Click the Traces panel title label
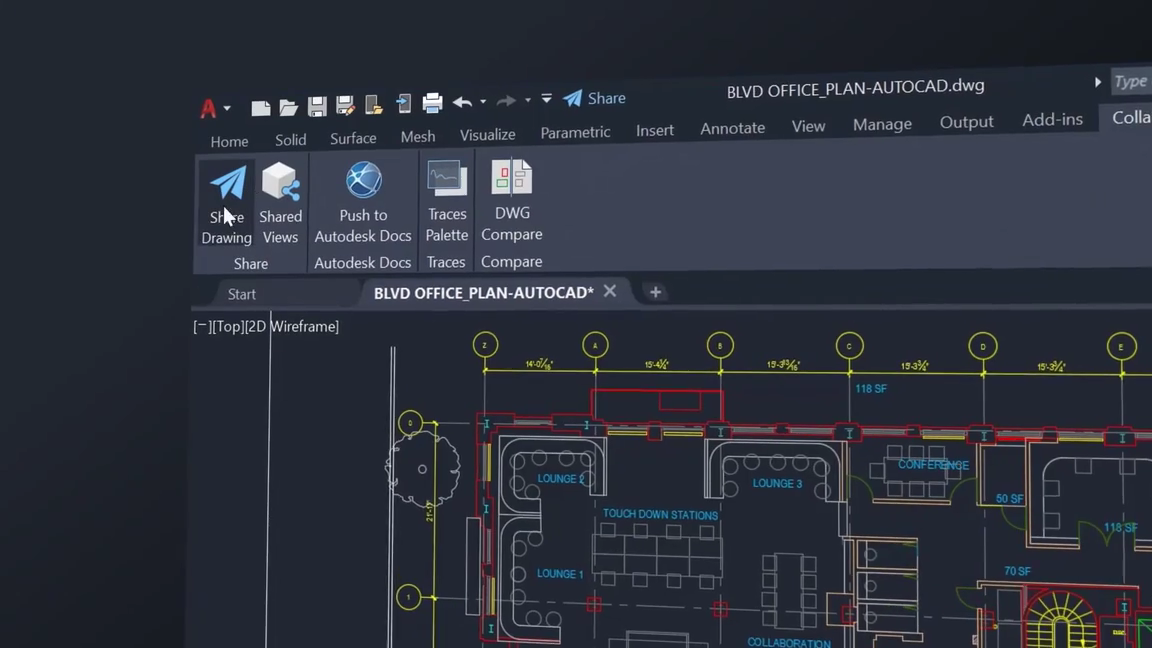Screen dimensions: 1152x648 click(446, 262)
